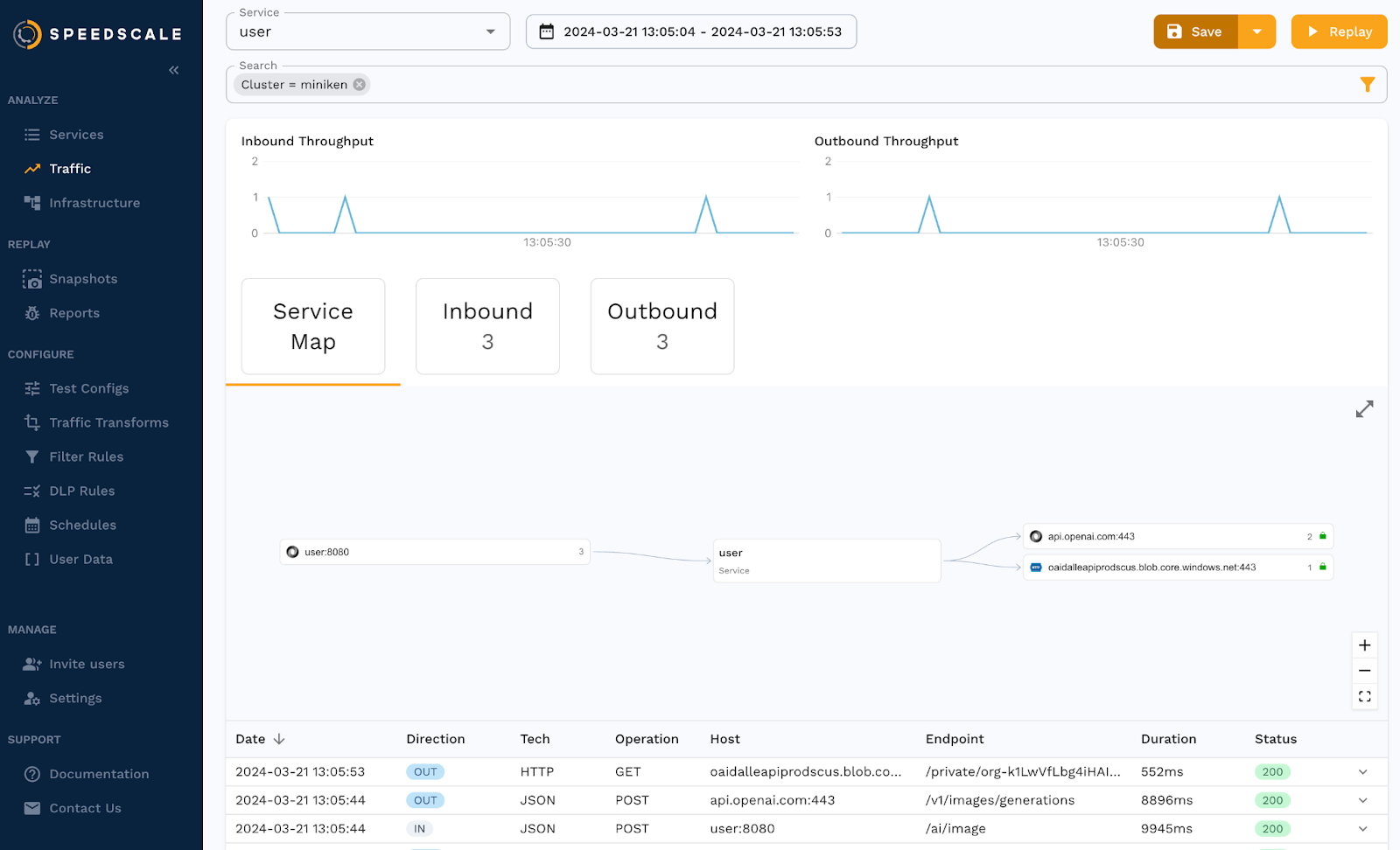Remove the Cluster = miniken filter chip

point(359,85)
